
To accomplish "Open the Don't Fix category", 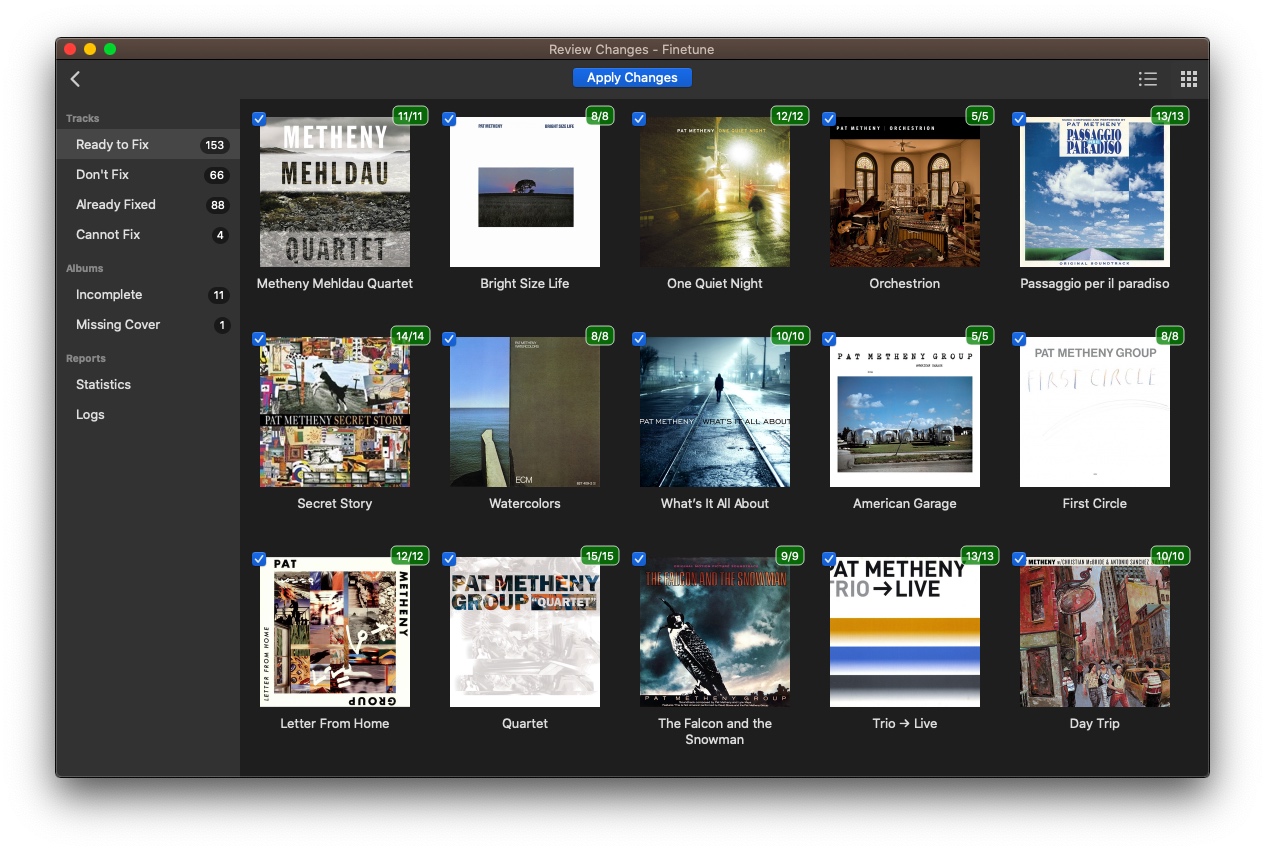I will [148, 174].
